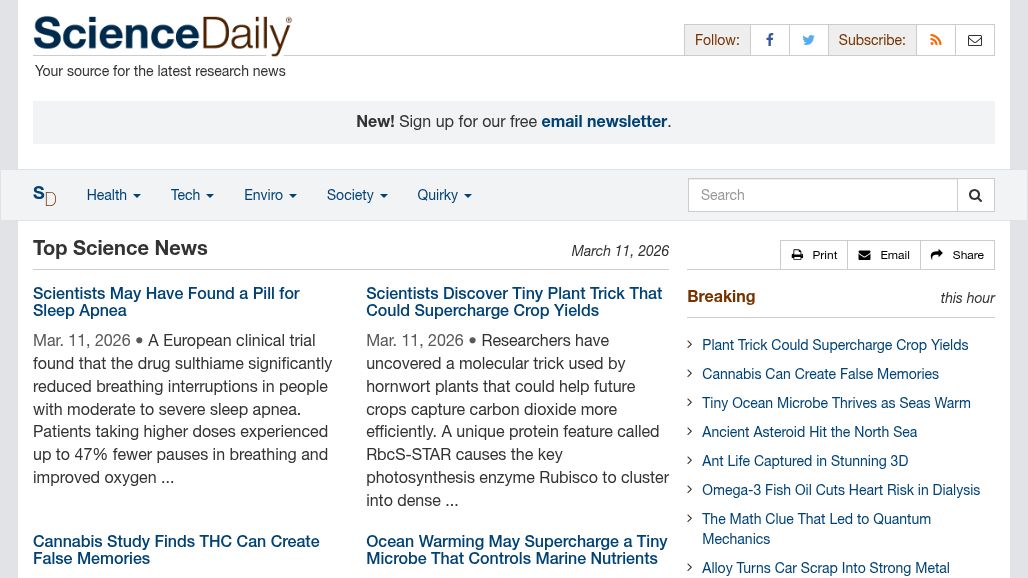
Task: Open 'Ancient Asteroid Hit the North Sea' link
Action: [x=809, y=432]
